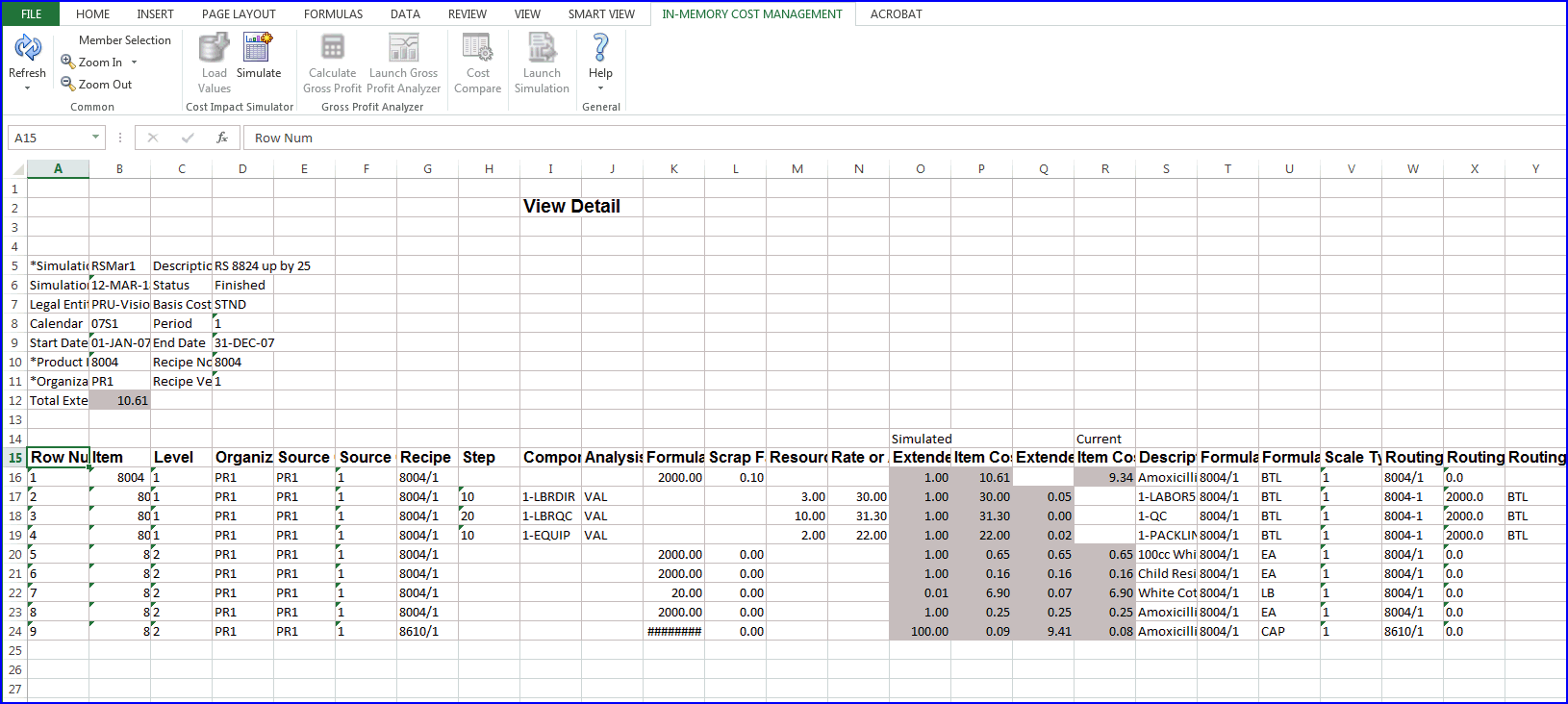Select the 1-EQUIP component cell
Screen dimensions: 1568x704
pos(550,536)
